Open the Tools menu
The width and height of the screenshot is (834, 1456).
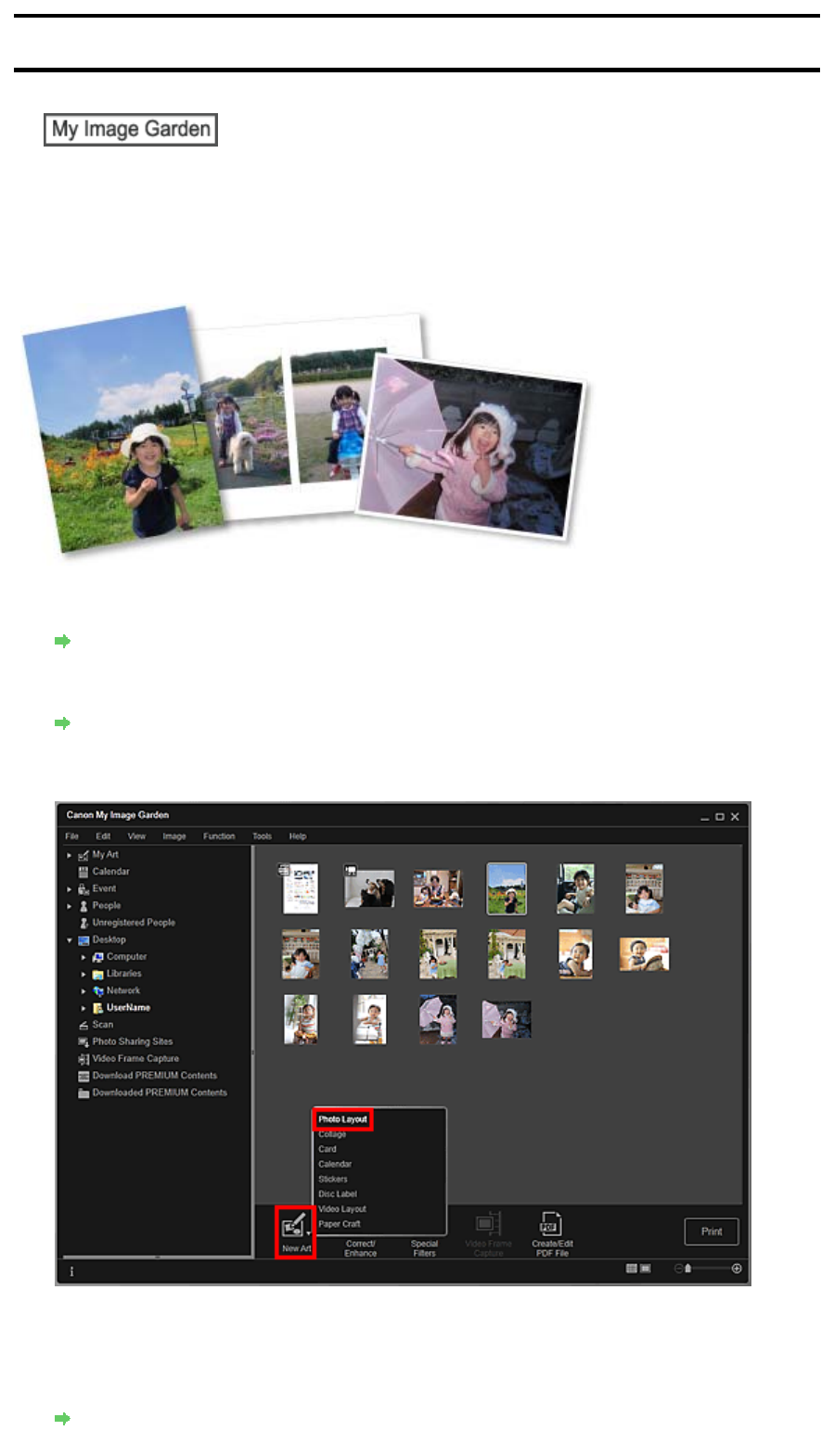coord(262,836)
